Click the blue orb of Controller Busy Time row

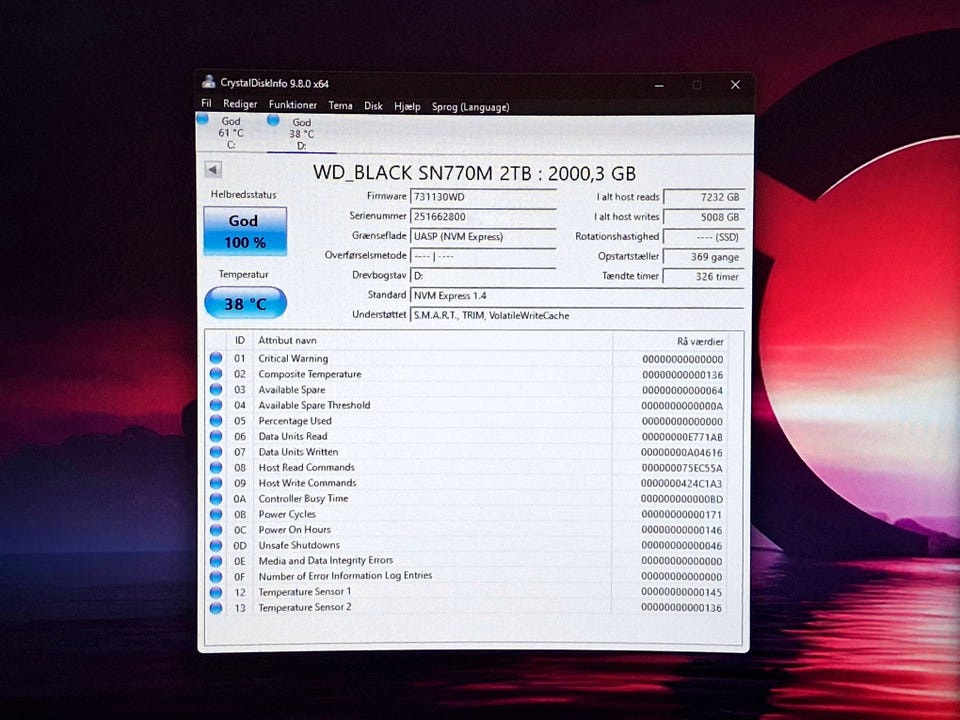click(216, 498)
